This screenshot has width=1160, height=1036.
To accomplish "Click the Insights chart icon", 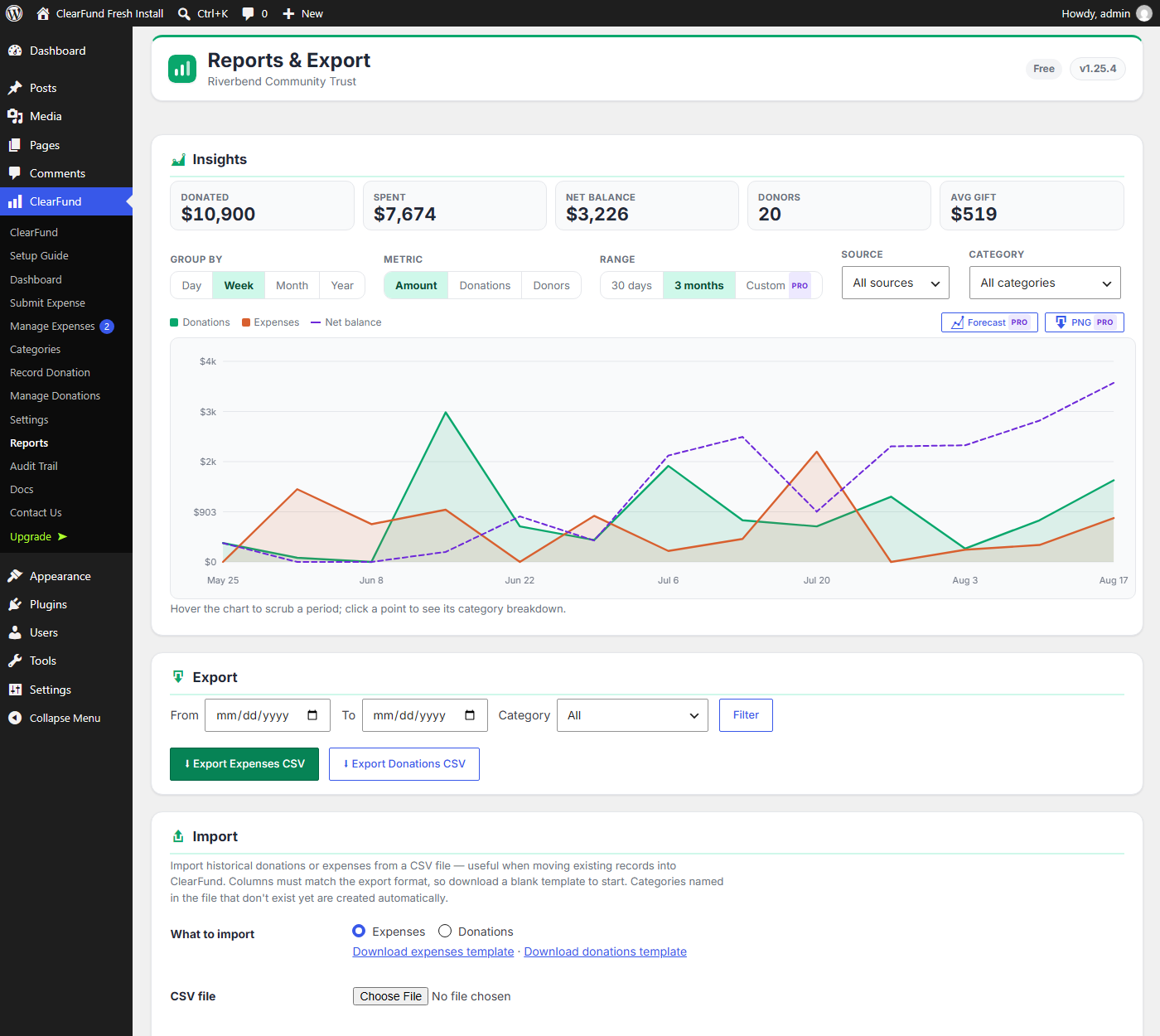I will (x=178, y=159).
